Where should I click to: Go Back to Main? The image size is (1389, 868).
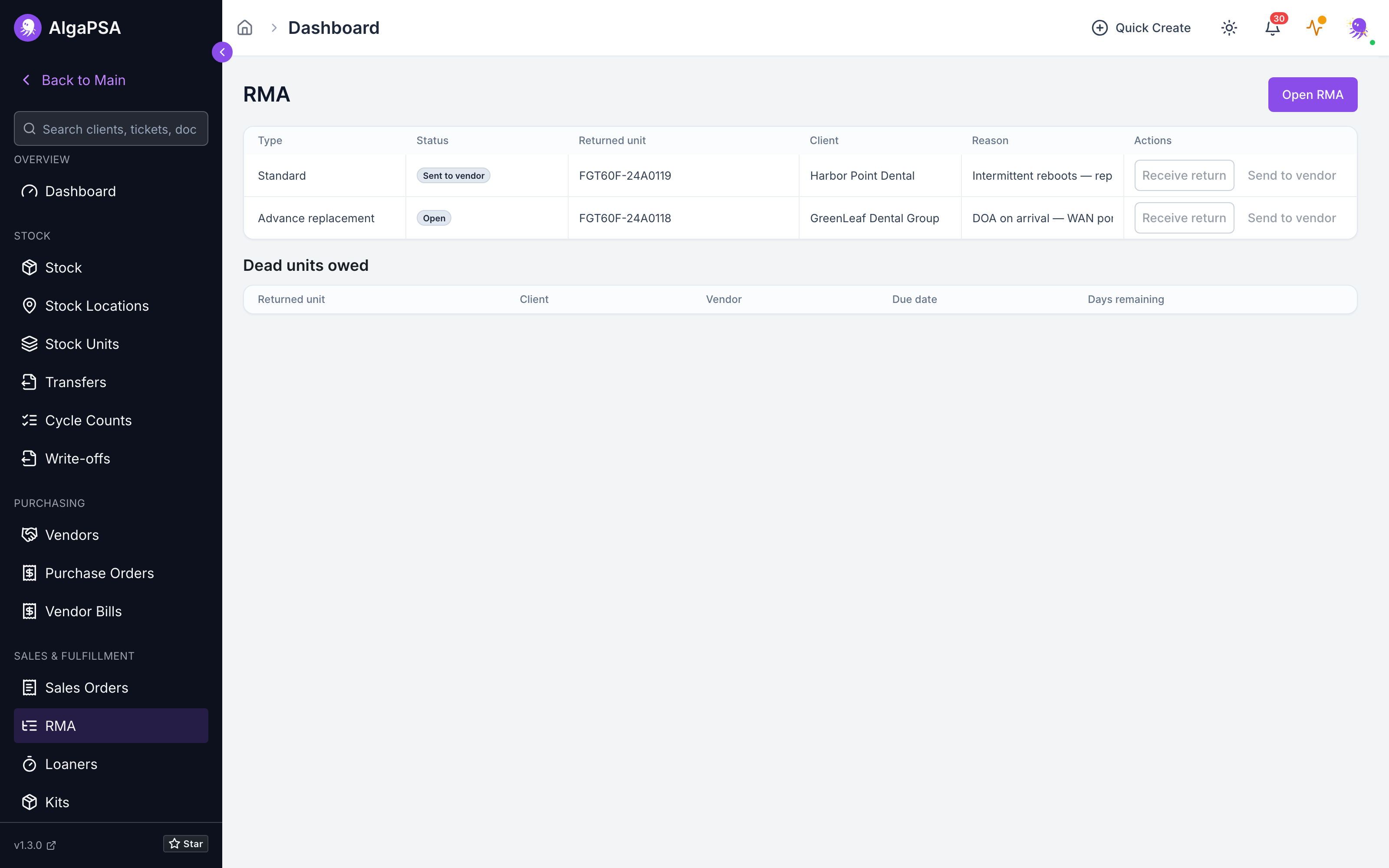pos(73,80)
